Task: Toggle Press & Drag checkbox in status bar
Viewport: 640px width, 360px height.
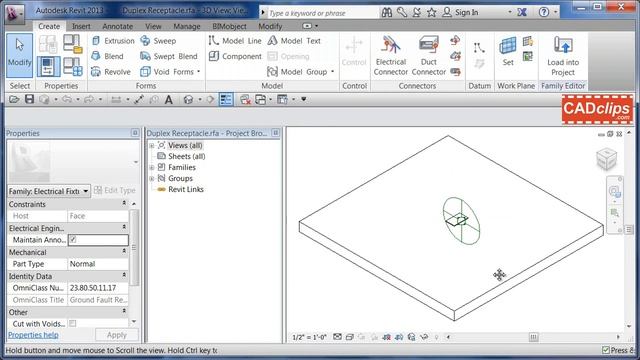Action: coord(606,350)
